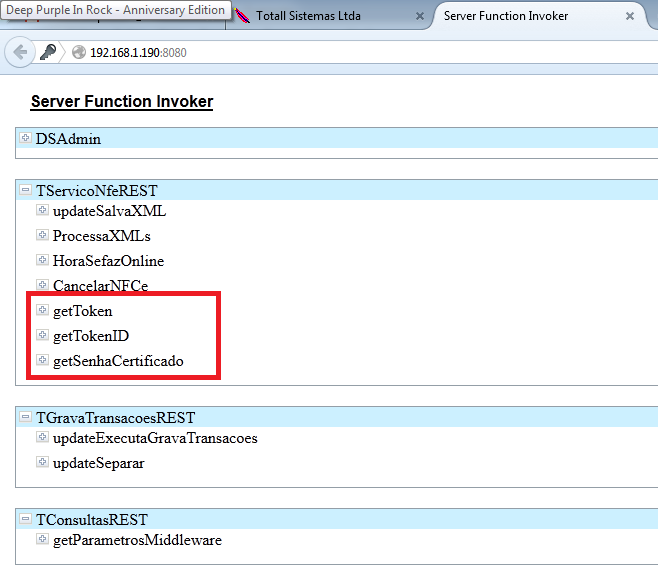The image size is (658, 579).
Task: Click the HoraSefazOnline label
Action: tap(109, 261)
